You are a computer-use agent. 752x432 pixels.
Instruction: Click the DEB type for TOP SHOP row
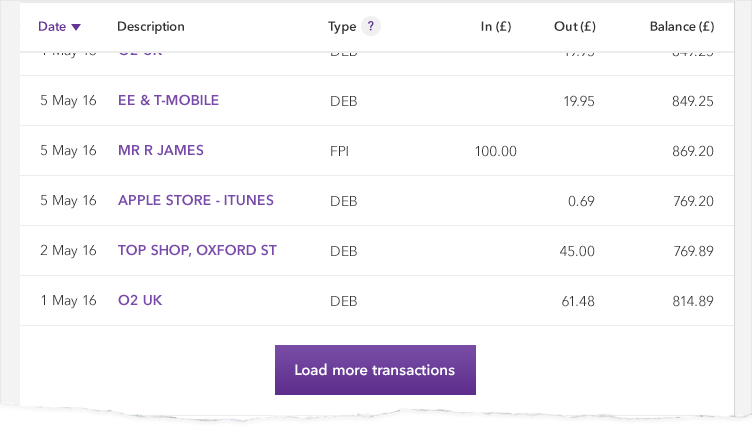point(343,251)
